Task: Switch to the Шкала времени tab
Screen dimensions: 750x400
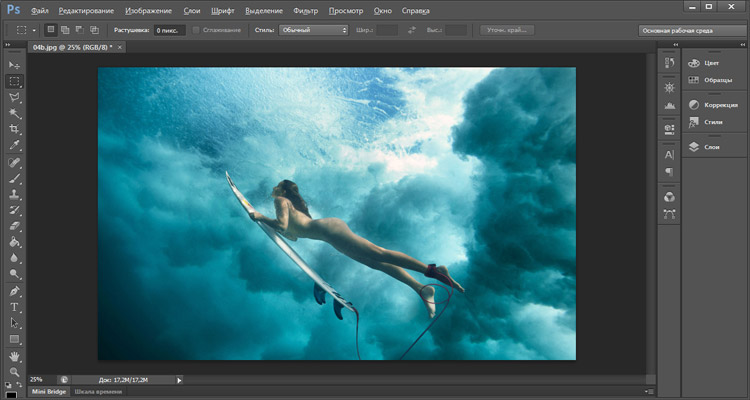Action: point(98,392)
